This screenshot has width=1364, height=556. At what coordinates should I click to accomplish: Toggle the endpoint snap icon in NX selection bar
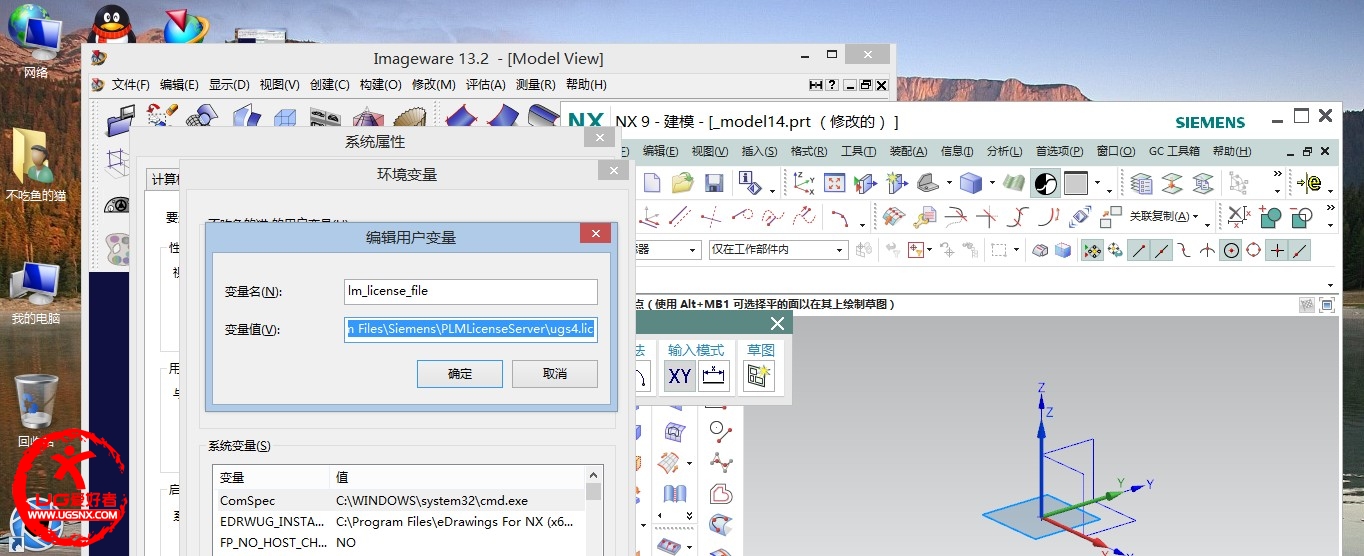click(x=1139, y=250)
